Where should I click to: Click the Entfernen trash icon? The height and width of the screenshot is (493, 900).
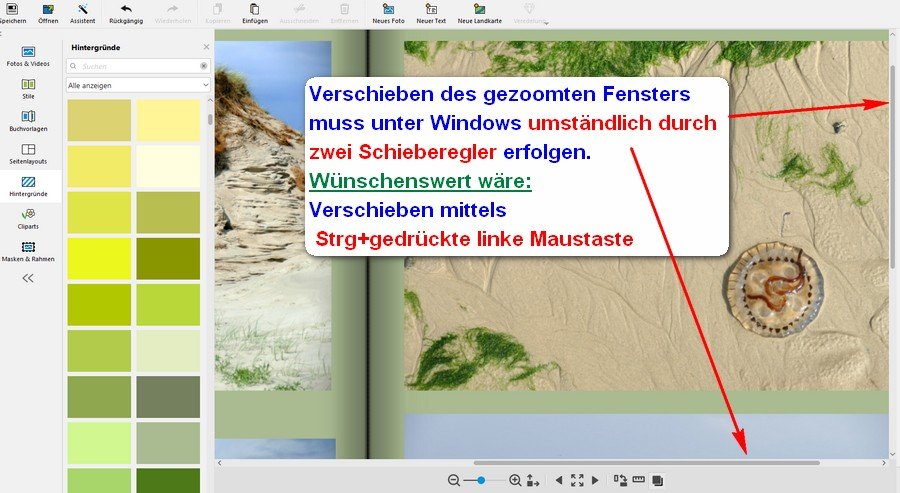(344, 9)
